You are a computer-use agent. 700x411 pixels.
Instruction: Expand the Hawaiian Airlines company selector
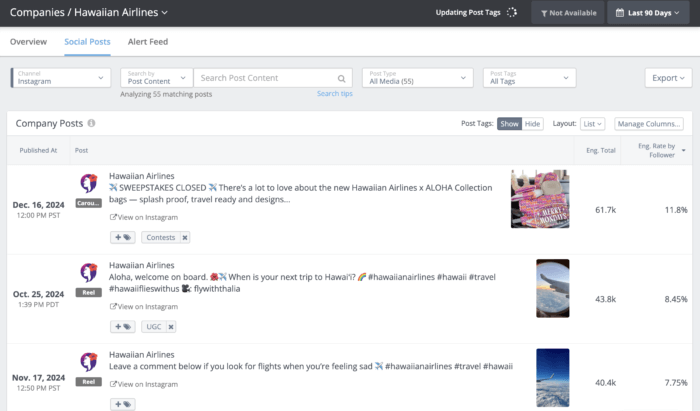point(121,12)
